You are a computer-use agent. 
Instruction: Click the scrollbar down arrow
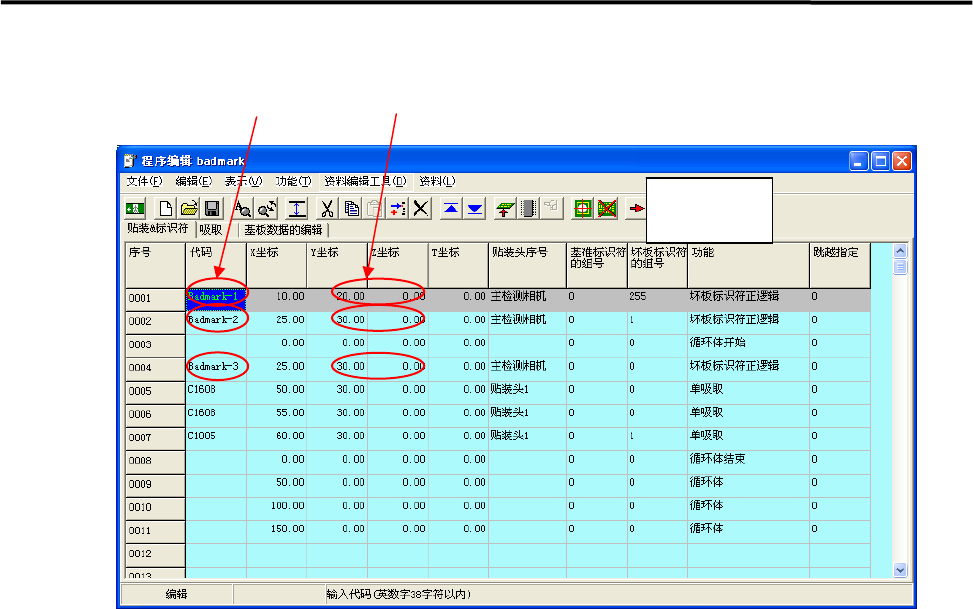(899, 569)
